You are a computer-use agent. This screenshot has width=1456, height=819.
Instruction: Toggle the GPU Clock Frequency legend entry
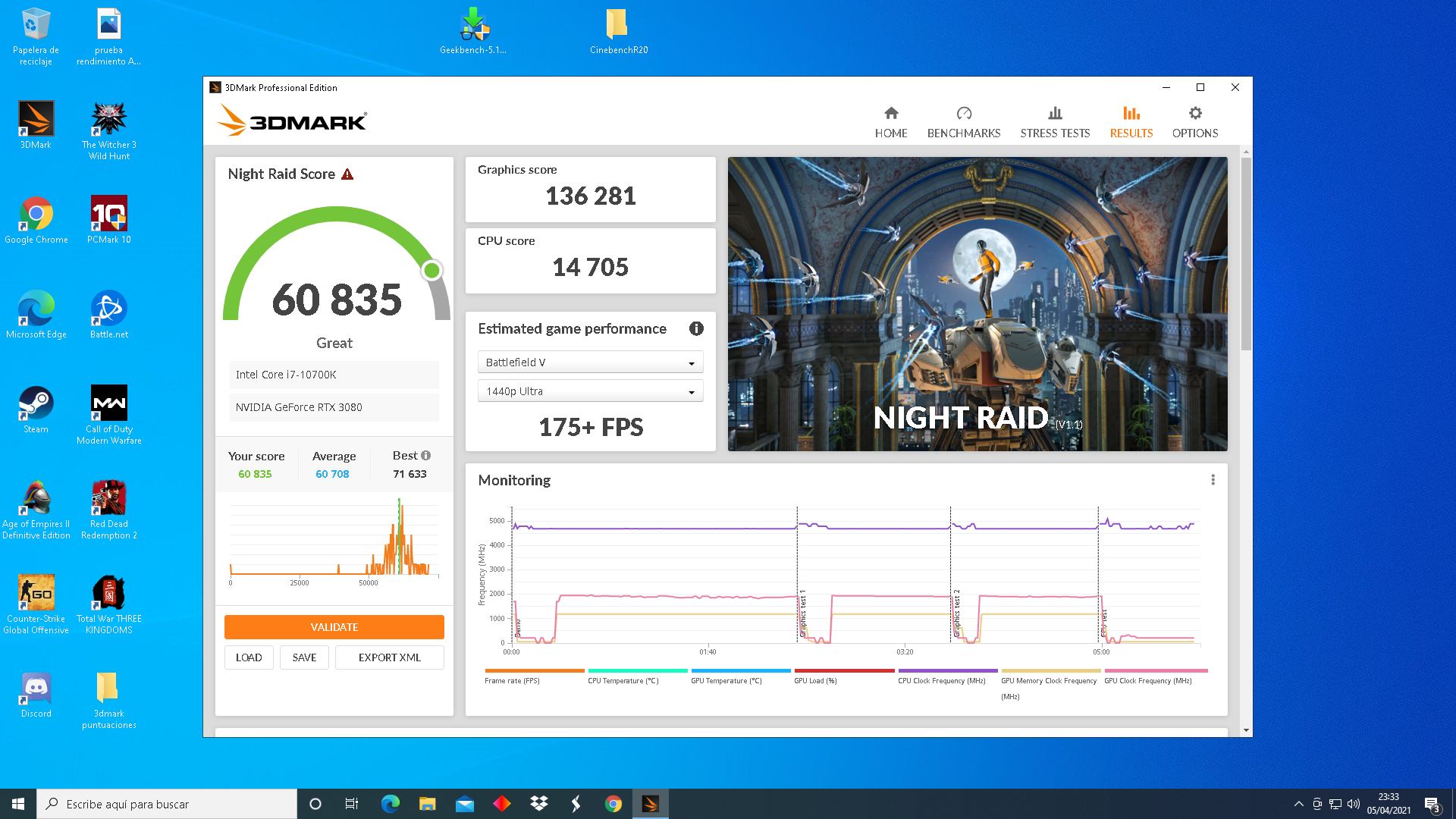click(x=1155, y=676)
